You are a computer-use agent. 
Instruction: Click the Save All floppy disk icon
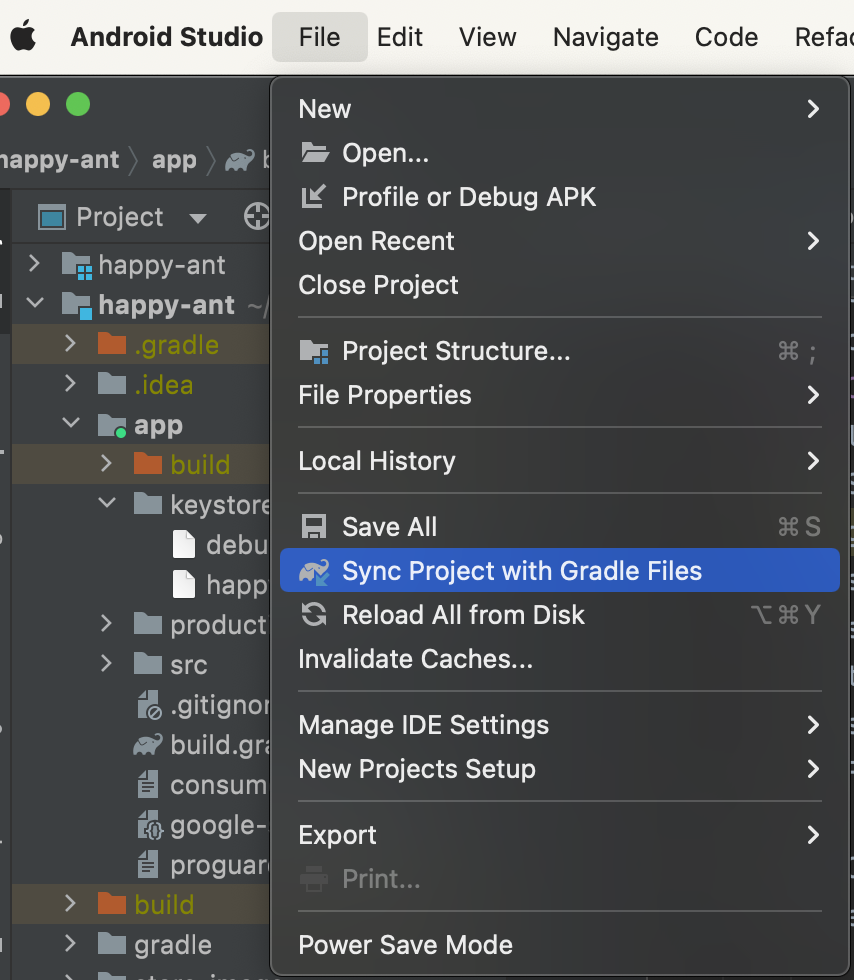(x=314, y=526)
